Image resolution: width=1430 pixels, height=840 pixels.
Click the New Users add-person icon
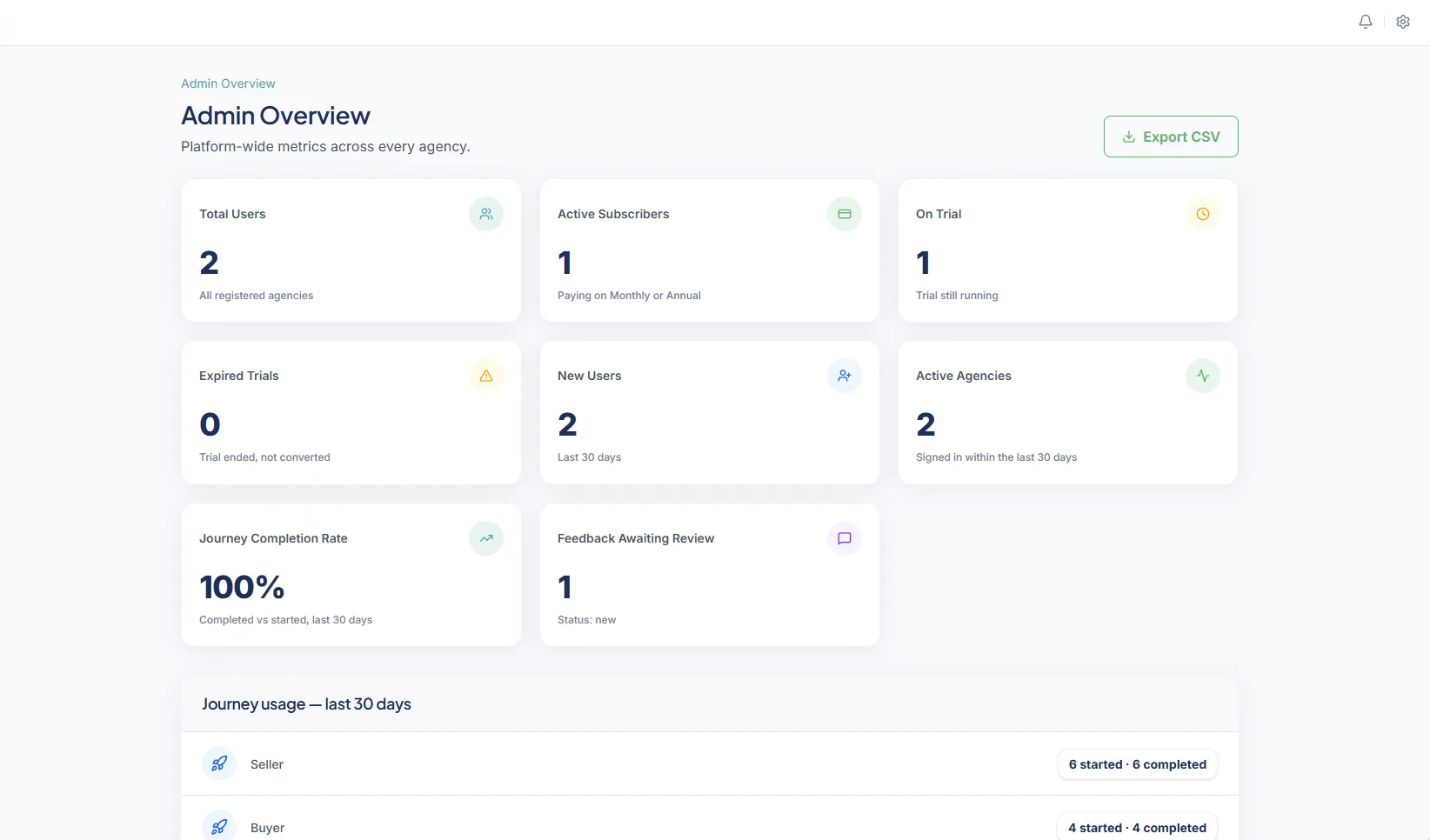point(845,376)
